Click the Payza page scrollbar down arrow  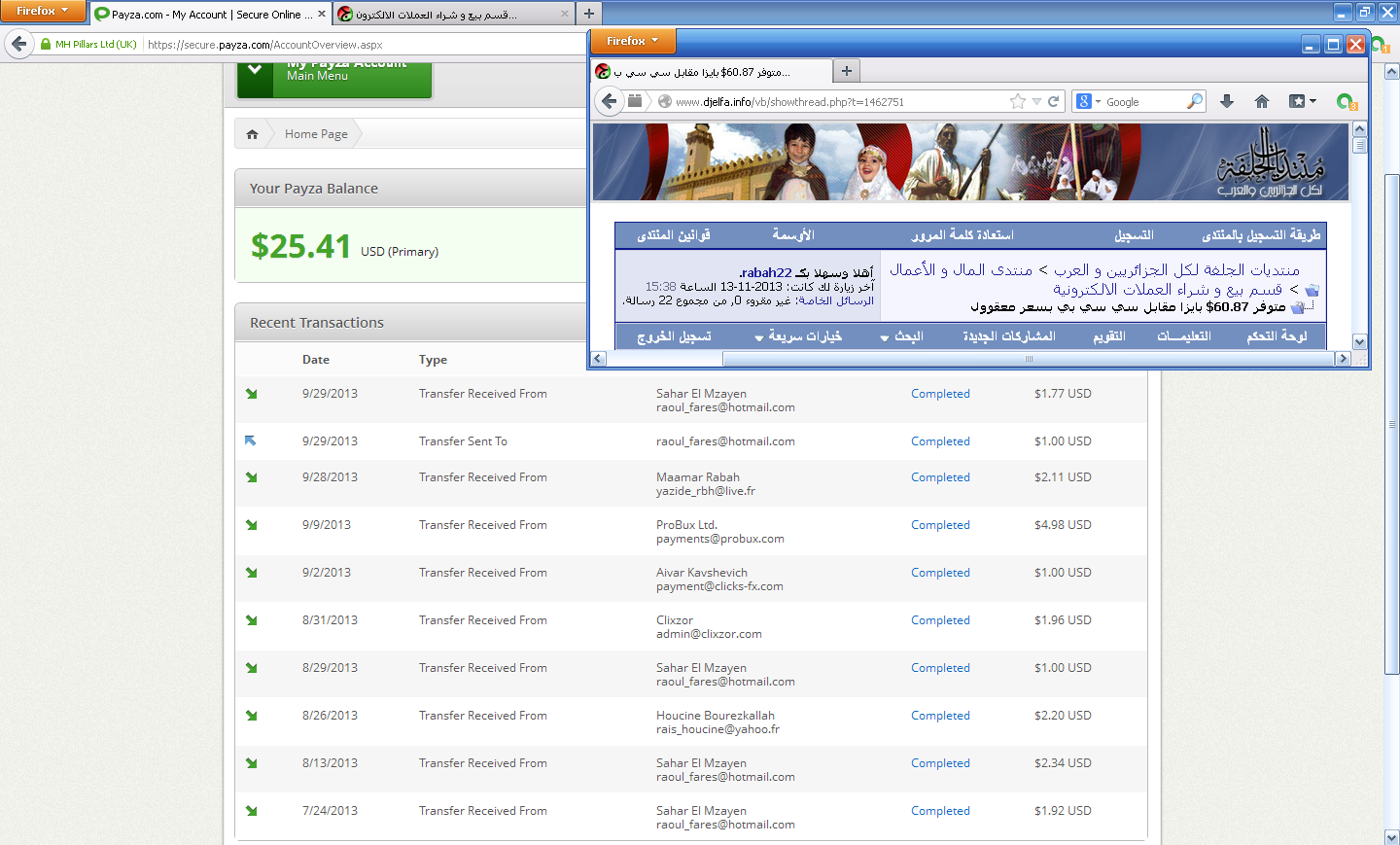pyautogui.click(x=1392, y=837)
